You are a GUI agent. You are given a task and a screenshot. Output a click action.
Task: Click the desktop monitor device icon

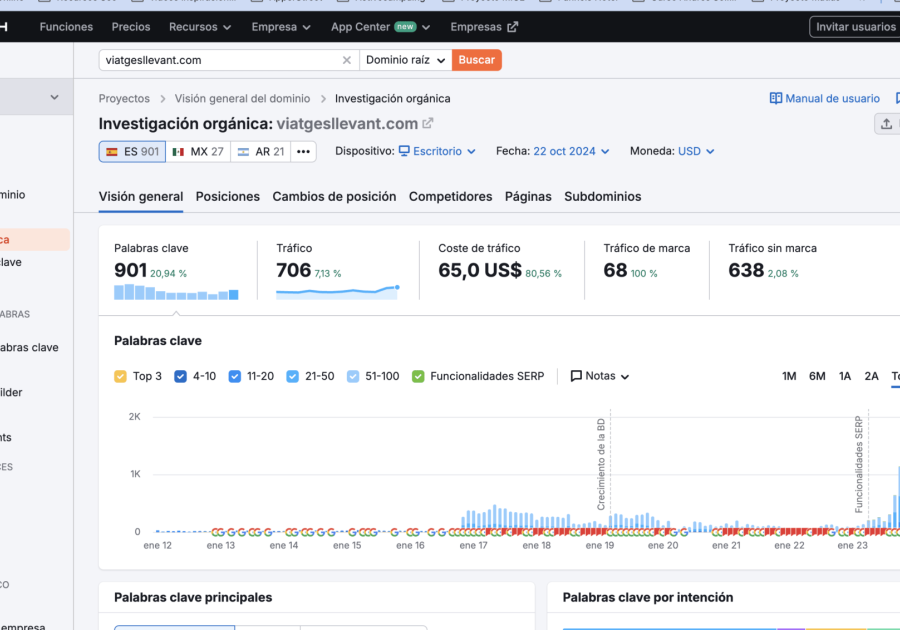pyautogui.click(x=404, y=151)
